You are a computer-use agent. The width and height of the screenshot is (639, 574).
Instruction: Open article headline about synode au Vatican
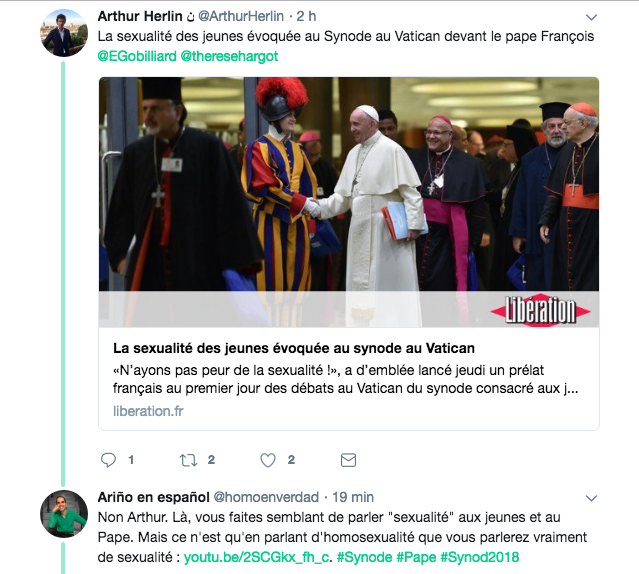294,348
